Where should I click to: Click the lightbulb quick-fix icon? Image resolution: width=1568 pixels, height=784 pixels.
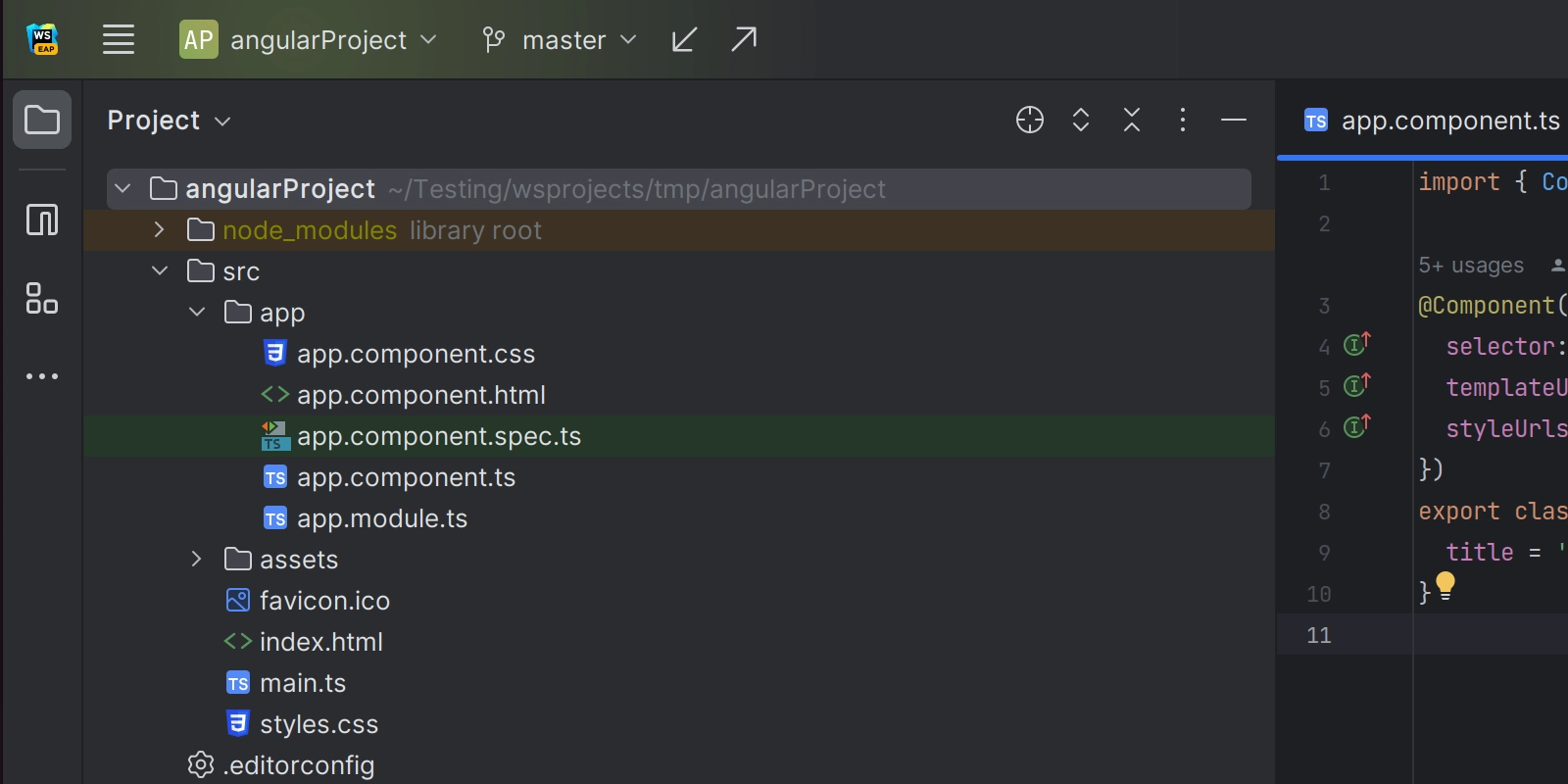pos(1445,586)
